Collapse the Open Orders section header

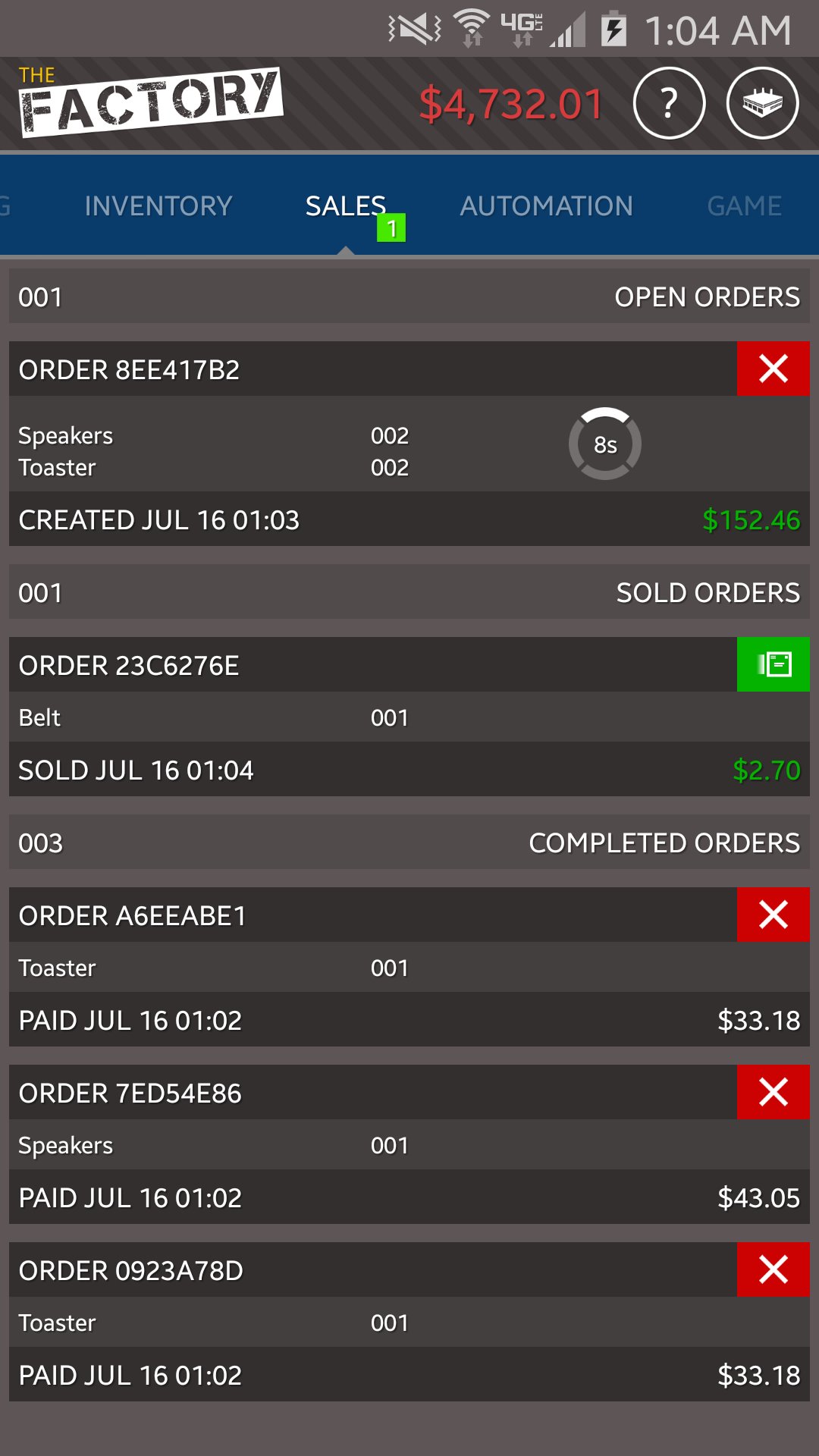409,297
